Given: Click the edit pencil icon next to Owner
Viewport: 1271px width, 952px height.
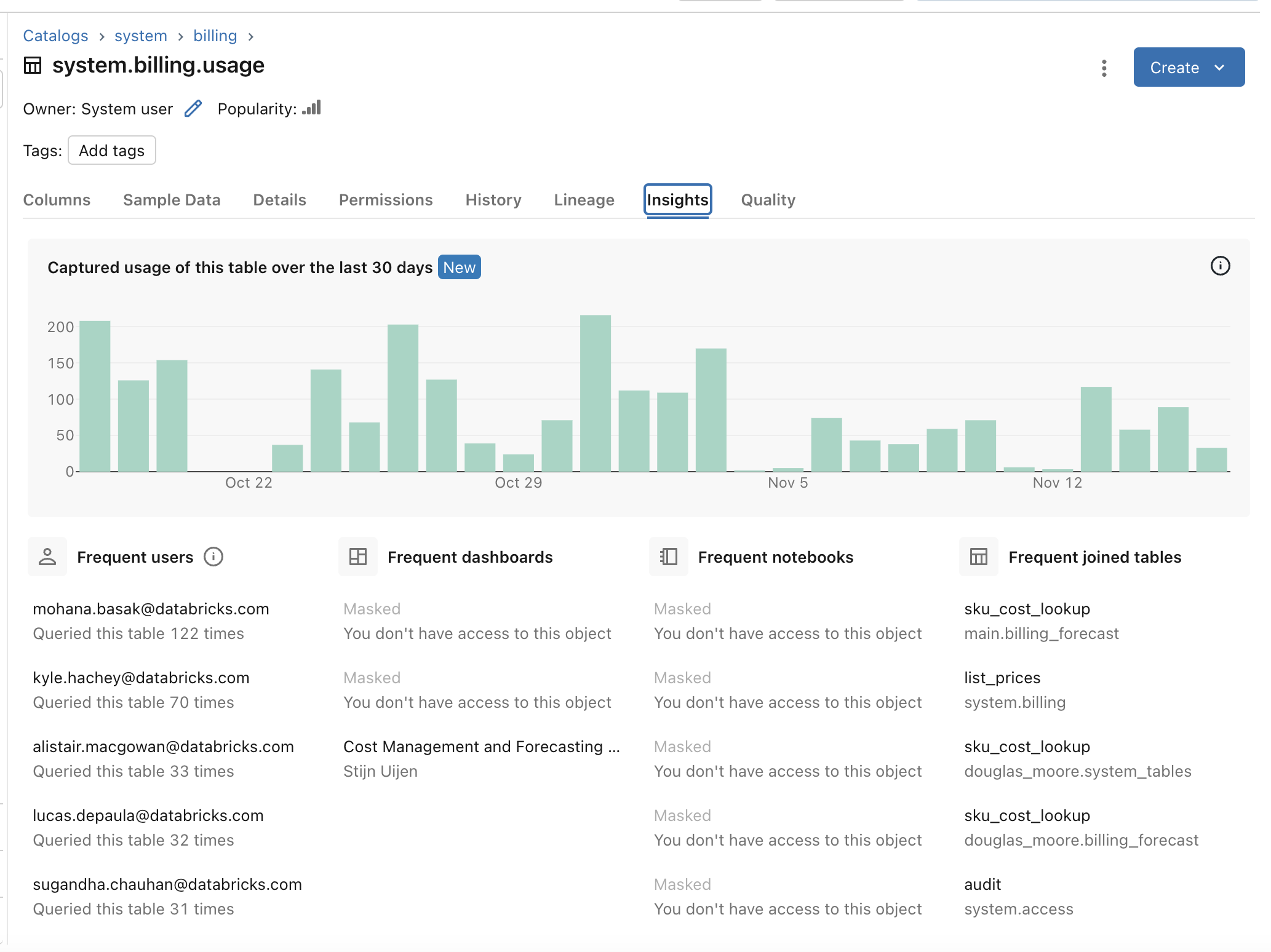Looking at the screenshot, I should tap(192, 108).
